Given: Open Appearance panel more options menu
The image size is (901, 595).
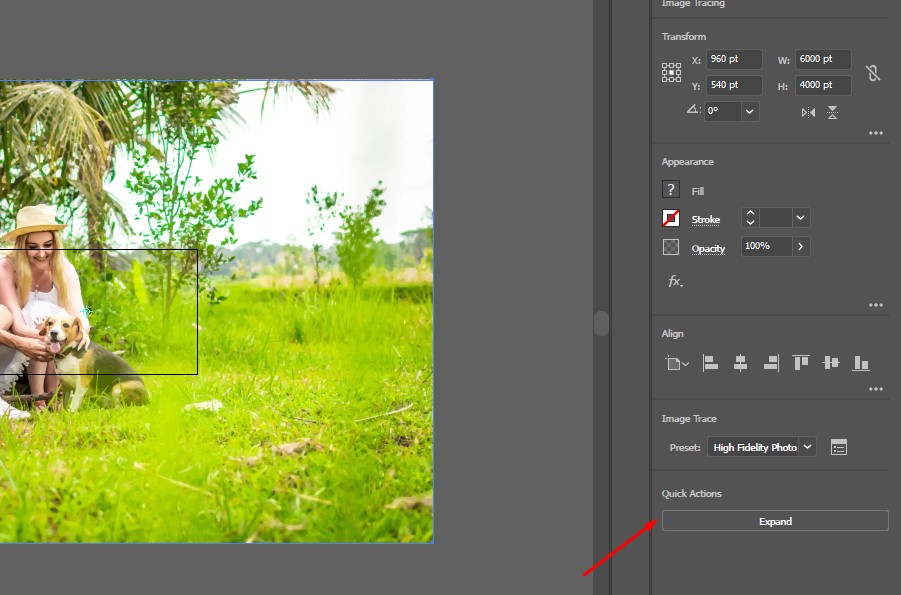Looking at the screenshot, I should (876, 305).
